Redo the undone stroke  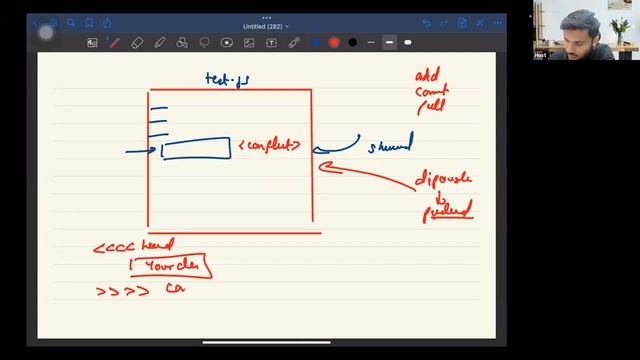(x=444, y=23)
